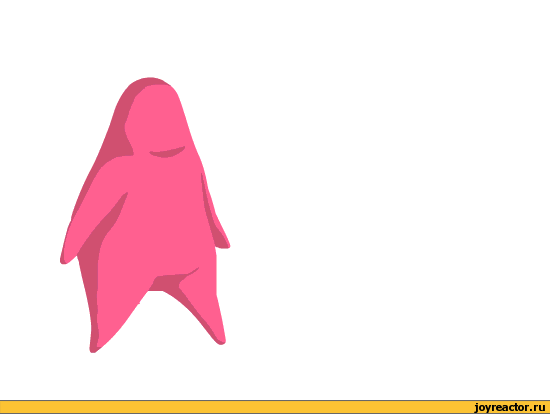Select the pink figure's rounded head
550x414 pixels.
(x=154, y=116)
